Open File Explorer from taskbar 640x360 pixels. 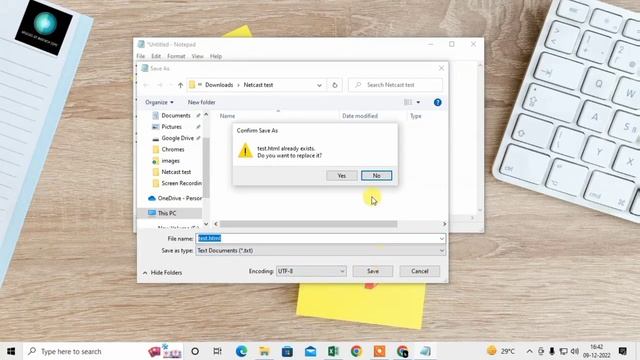[x=264, y=351]
